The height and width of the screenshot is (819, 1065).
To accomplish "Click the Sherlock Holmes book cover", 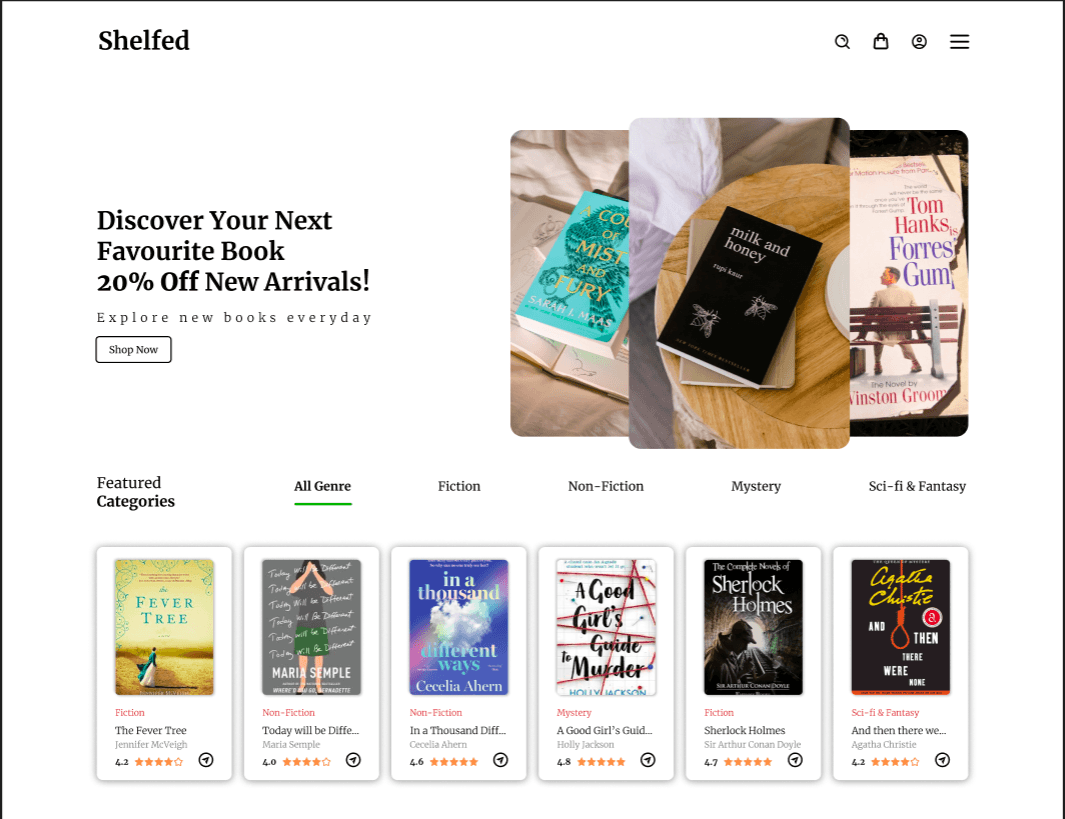I will point(753,627).
